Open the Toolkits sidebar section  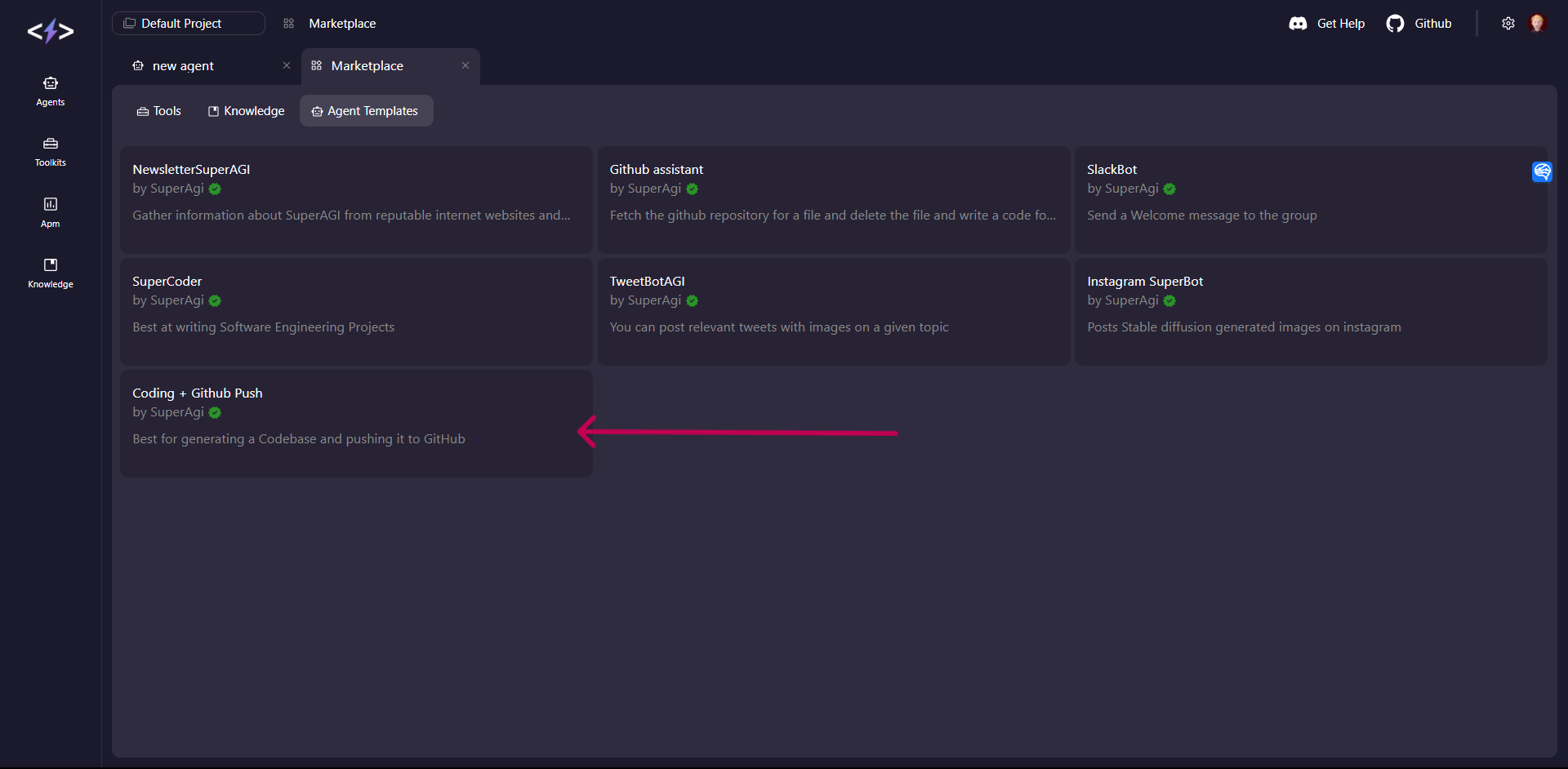tap(51, 152)
